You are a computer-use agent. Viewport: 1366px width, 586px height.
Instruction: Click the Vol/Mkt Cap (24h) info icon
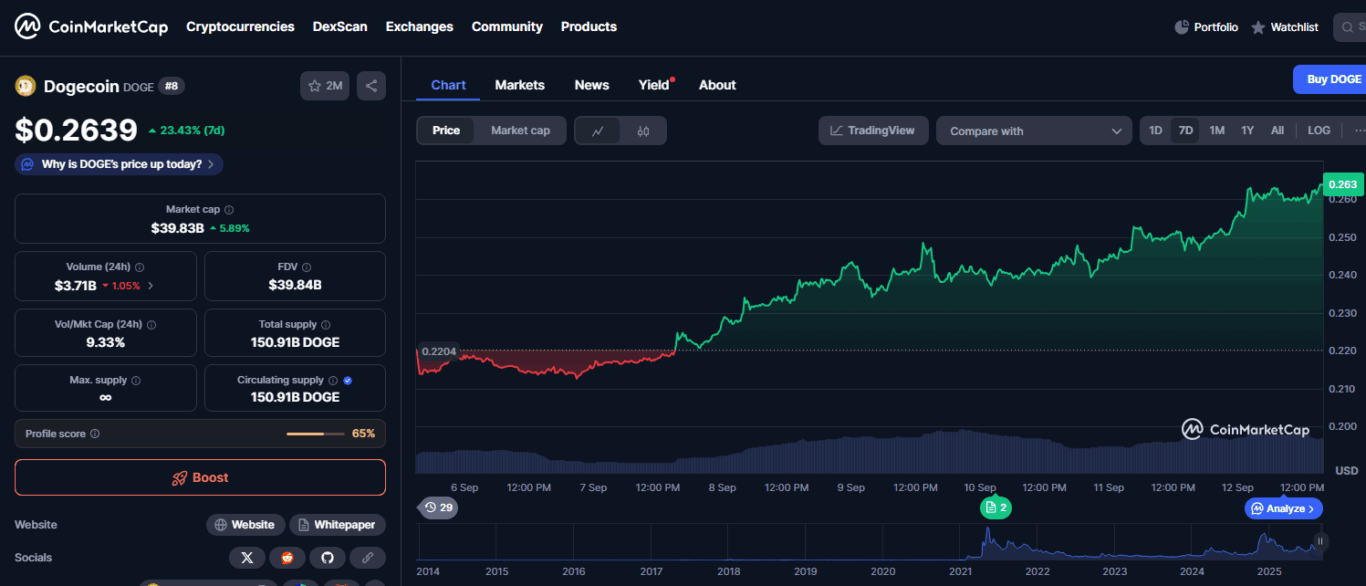pyautogui.click(x=151, y=325)
